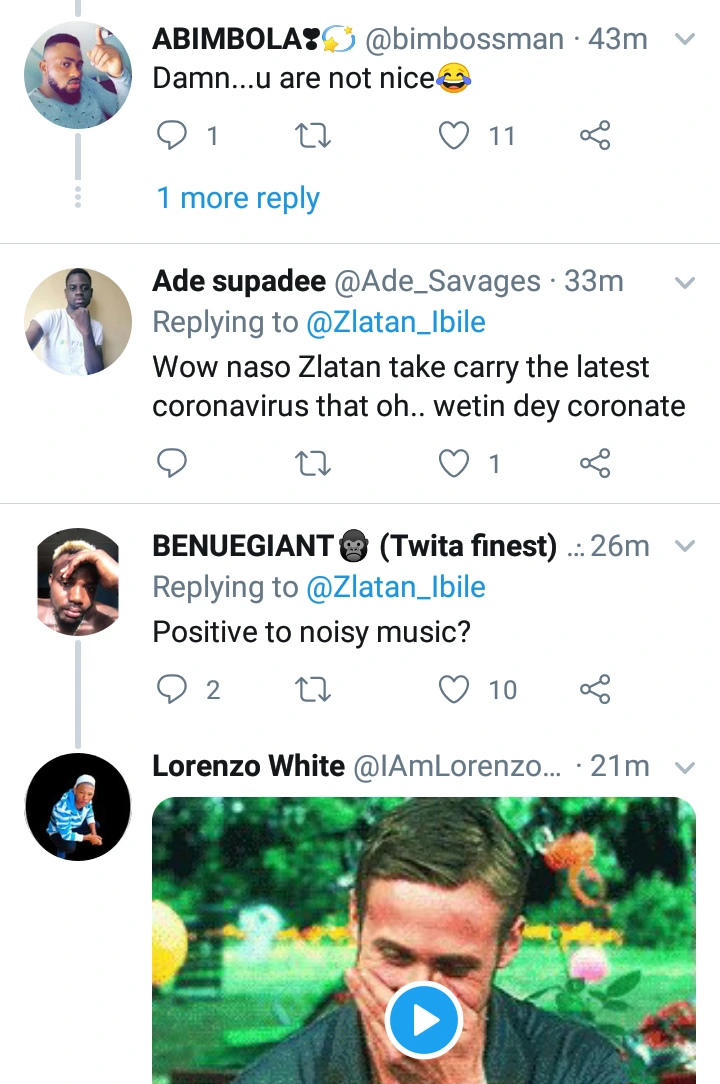Retweet ABIMBOLA's "not nice" tweet
The height and width of the screenshot is (1084, 720).
pos(314,135)
